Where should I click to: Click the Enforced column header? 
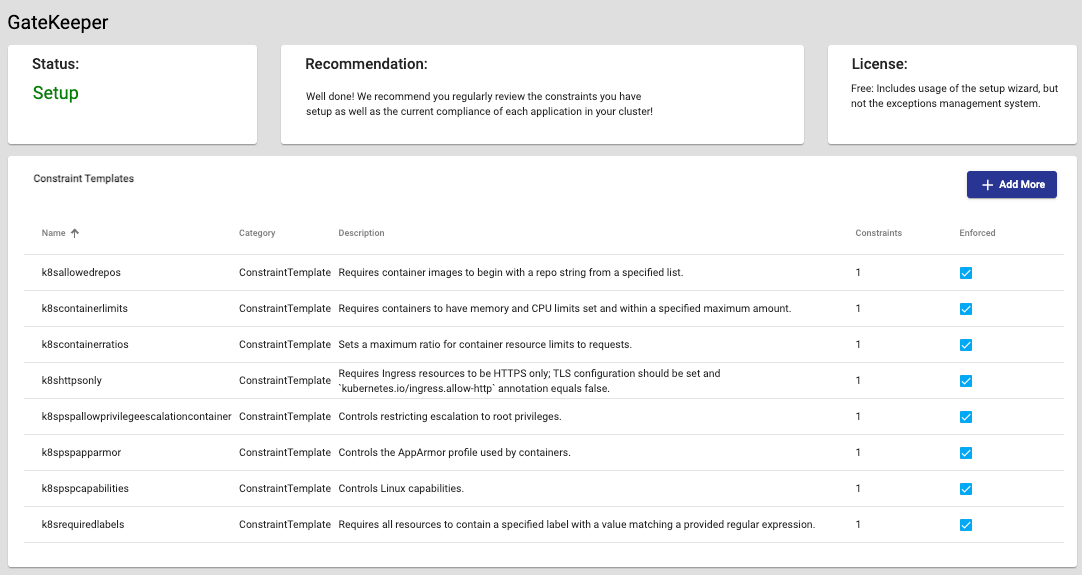pyautogui.click(x=977, y=233)
